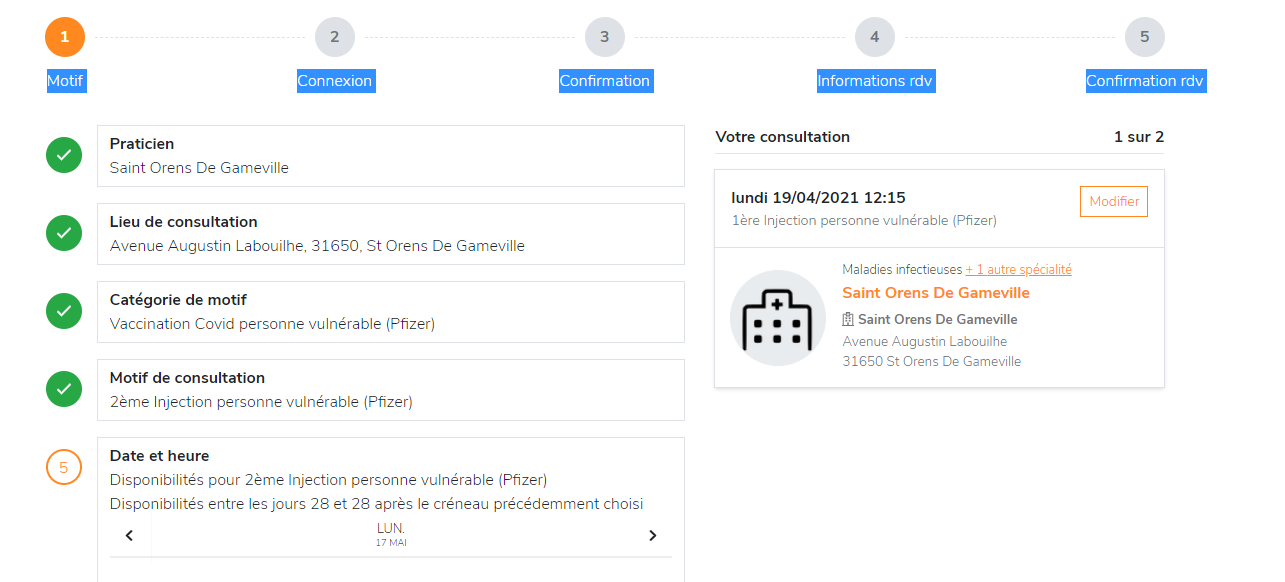Click the green checkmark beside Lieu de consultation
Viewport: 1285px width, 582px height.
tap(64, 233)
